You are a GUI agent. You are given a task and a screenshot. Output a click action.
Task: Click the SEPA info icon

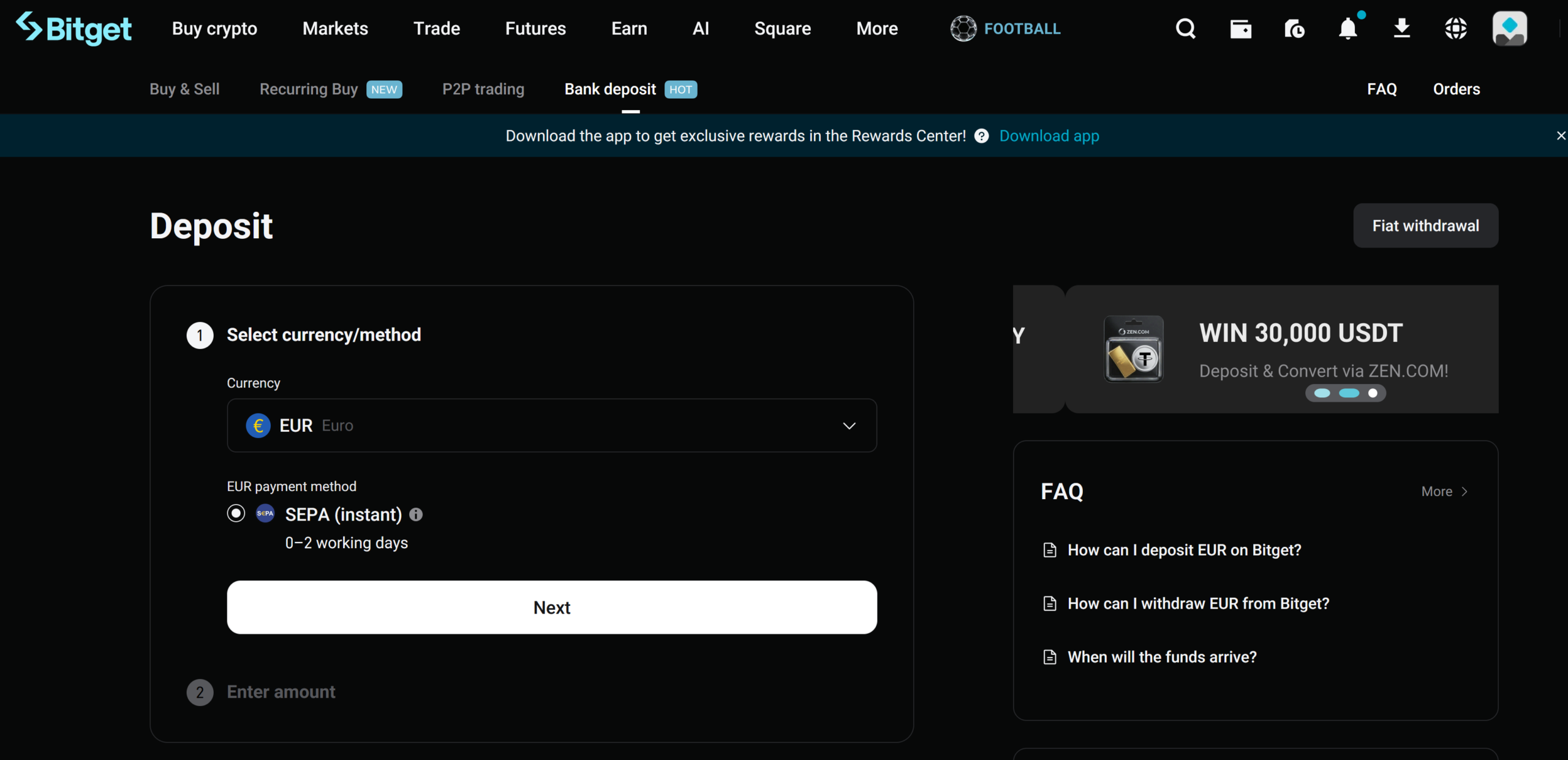tap(416, 514)
